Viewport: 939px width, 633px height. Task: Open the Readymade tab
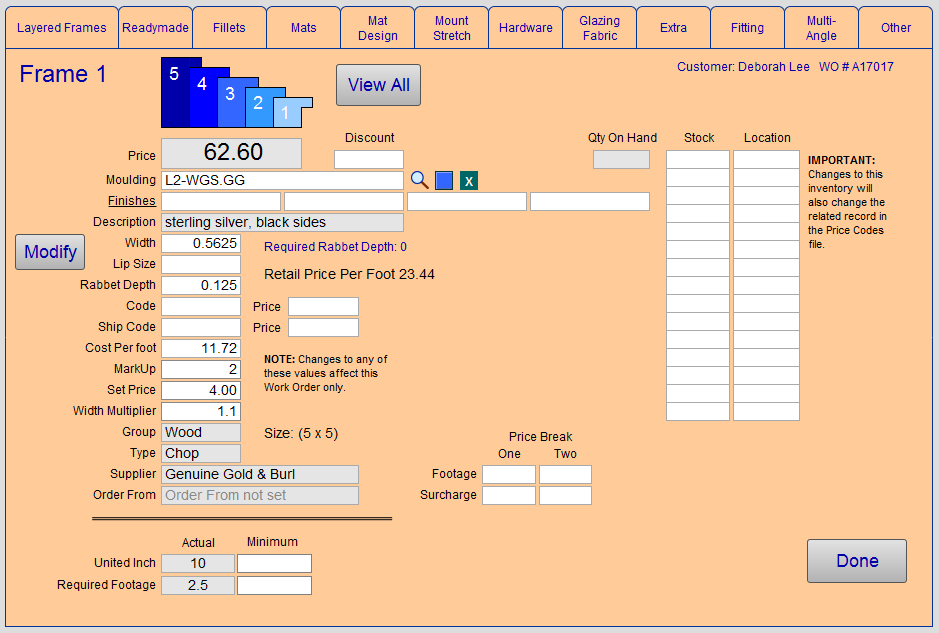155,28
